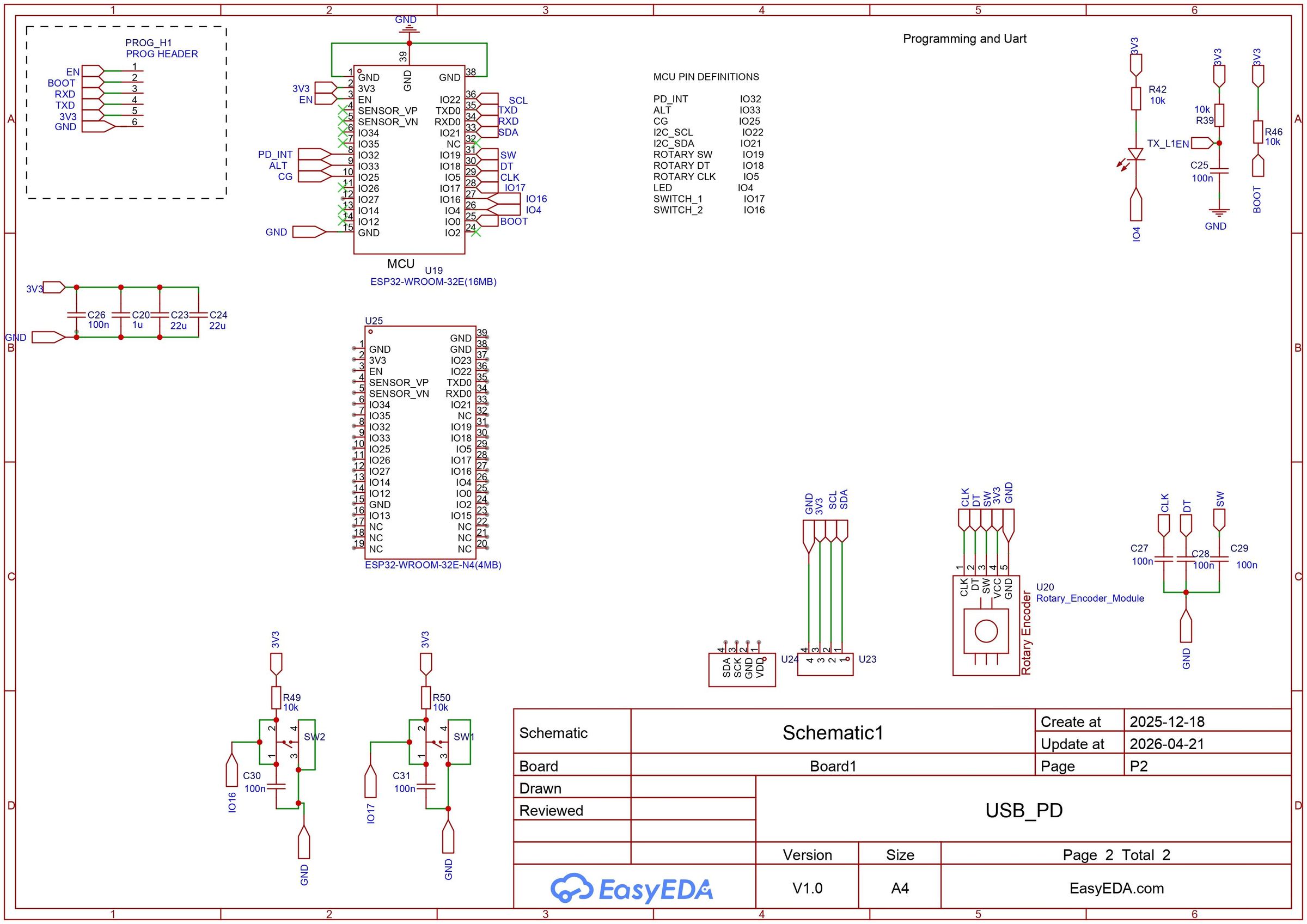The width and height of the screenshot is (1307, 924).
Task: Click the P2 page value
Action: click(x=1139, y=766)
